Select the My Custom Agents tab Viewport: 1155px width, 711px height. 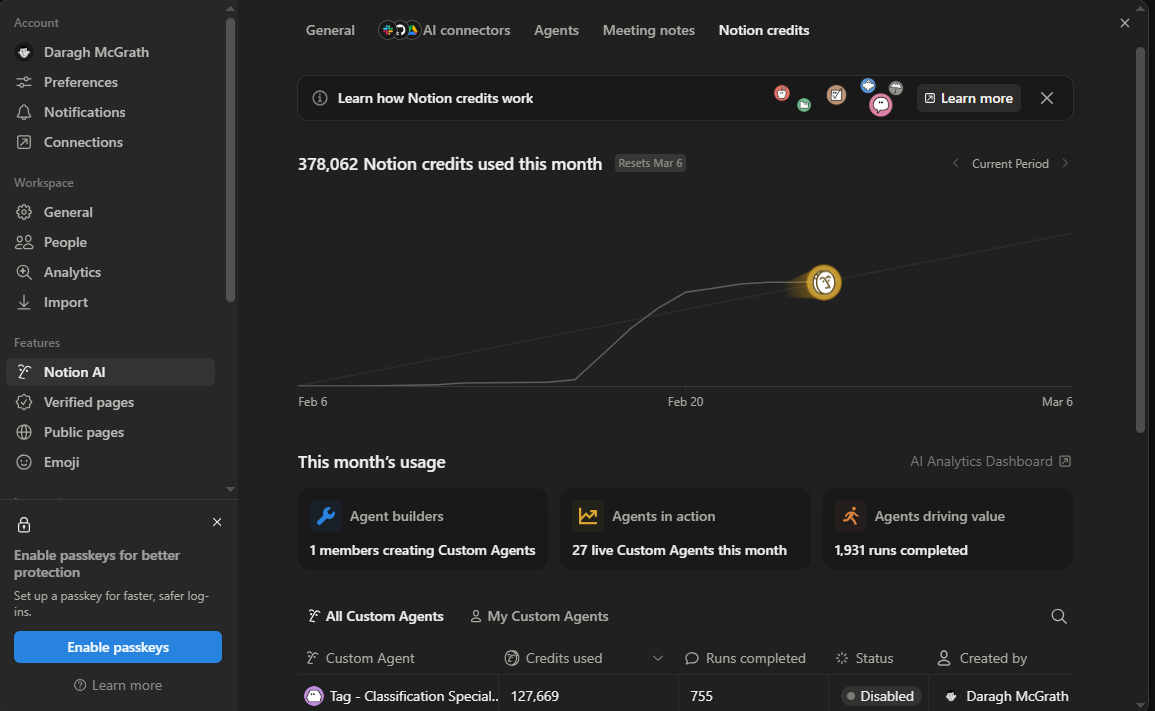(539, 616)
